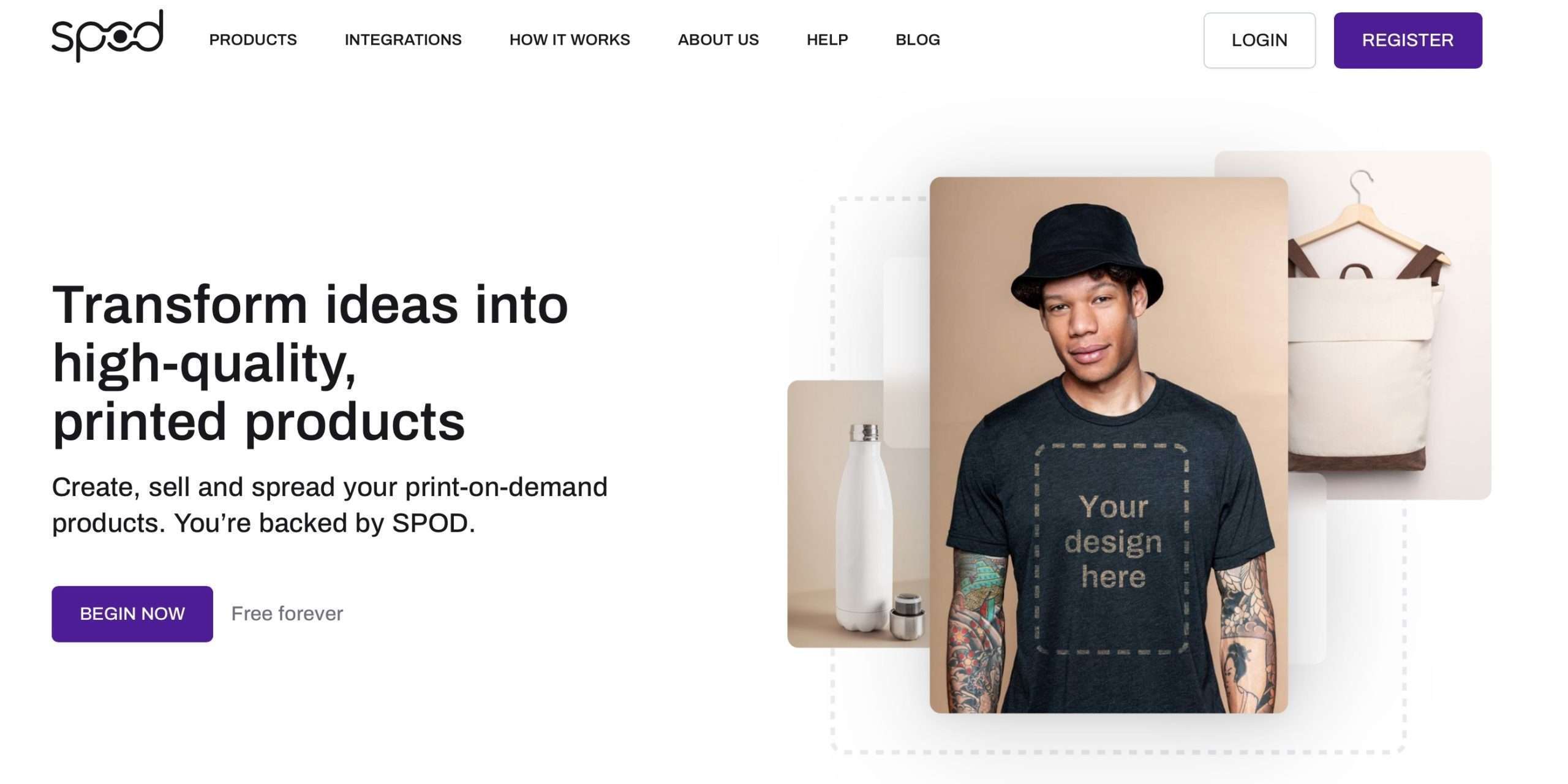Start with the Begin Now button
This screenshot has width=1568, height=784.
pos(132,614)
